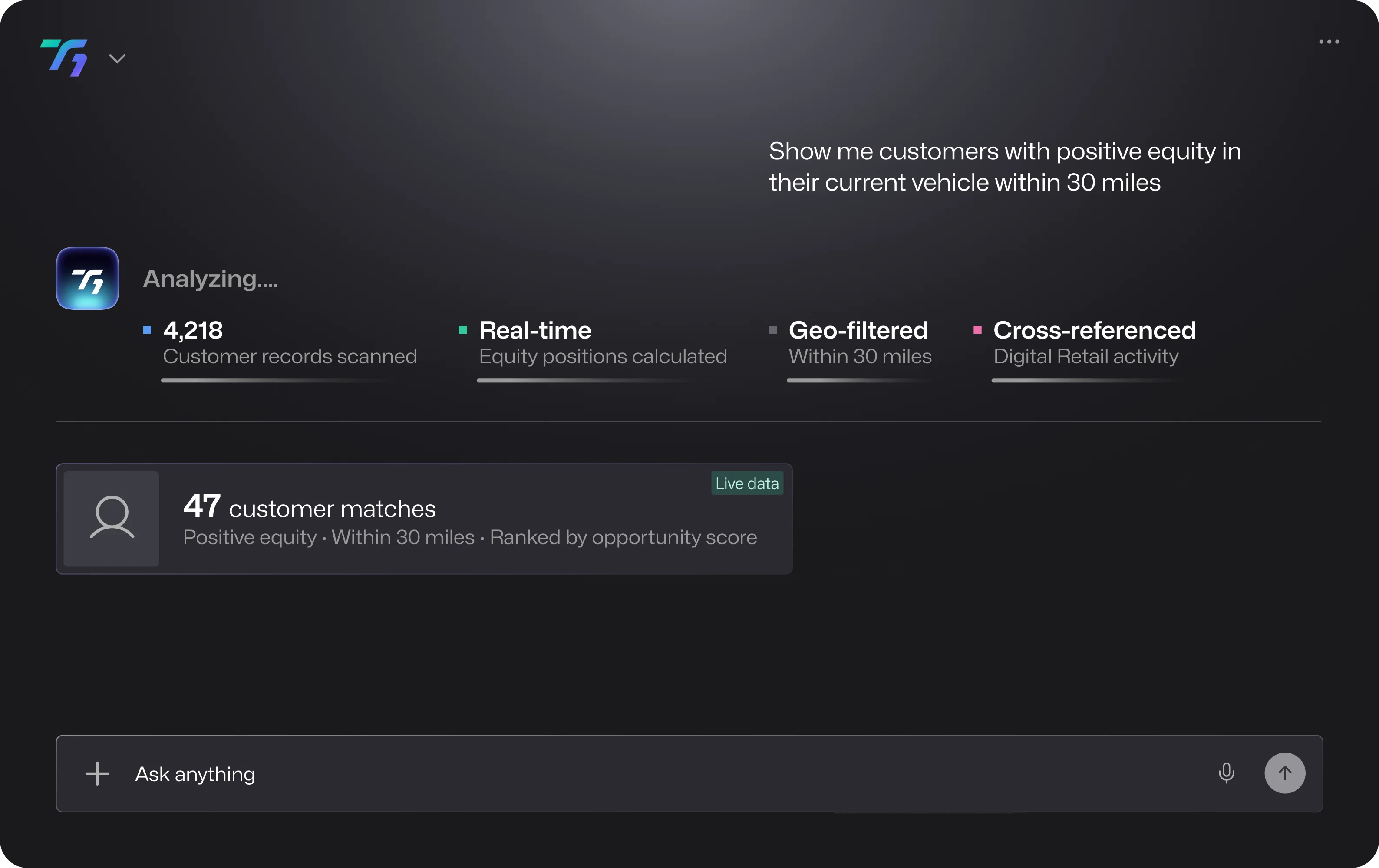Click the person icon in the matches card

click(x=112, y=518)
